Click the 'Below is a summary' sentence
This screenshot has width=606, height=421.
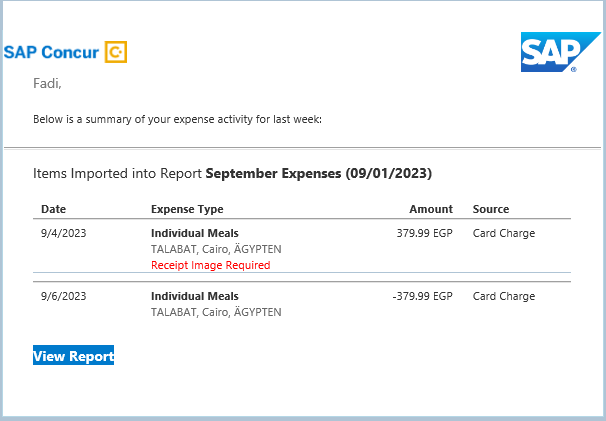[x=177, y=119]
